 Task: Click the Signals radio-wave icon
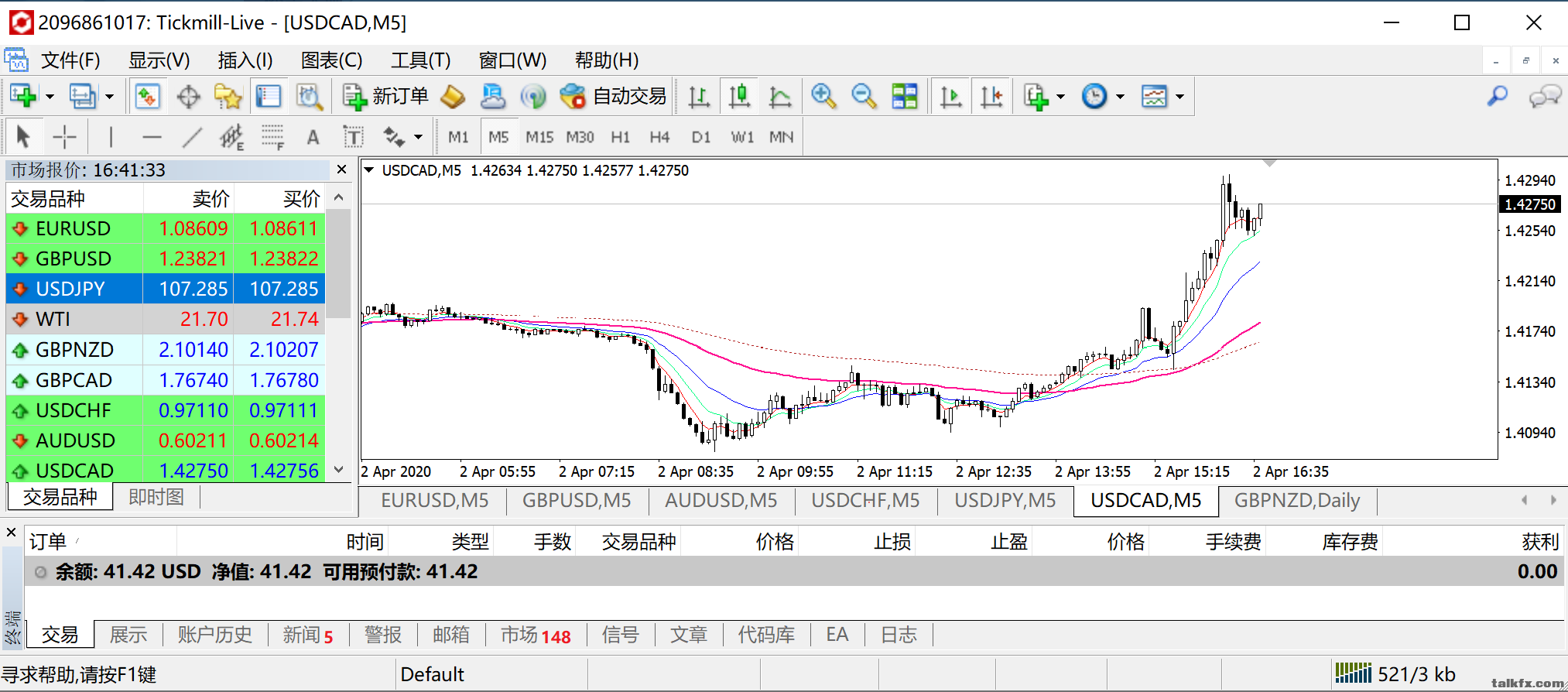533,97
